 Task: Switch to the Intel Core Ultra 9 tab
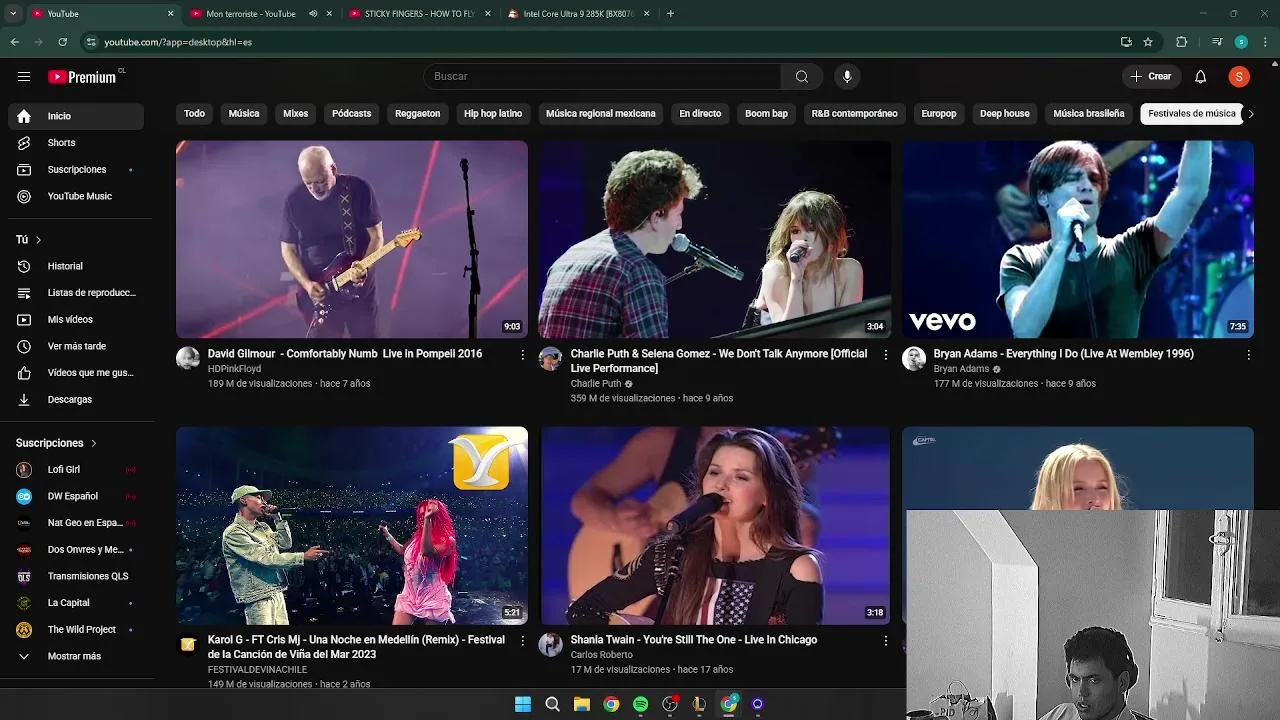[577, 14]
